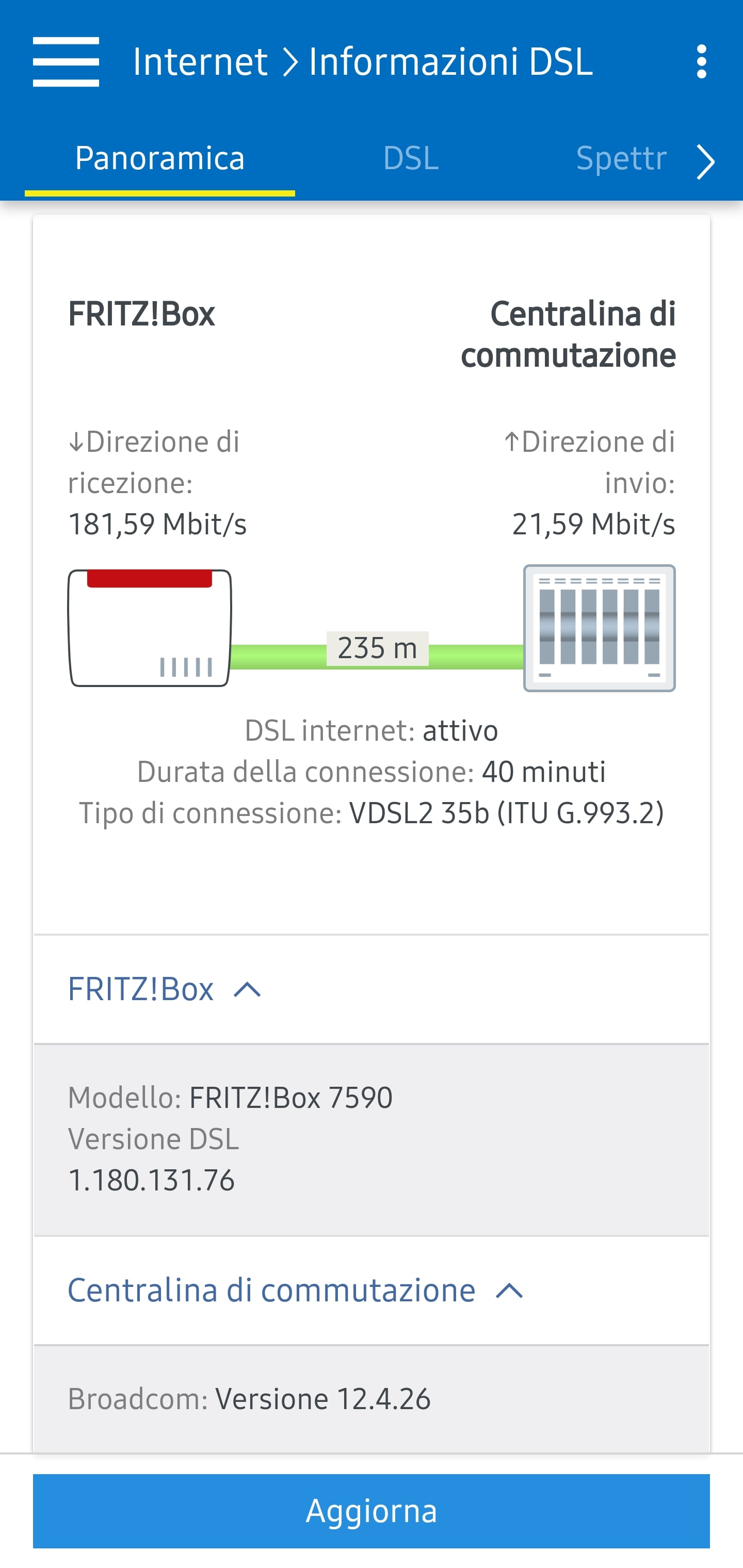Tap the 21,59 Mbit/s upload rate
Viewport: 743px width, 1568px height.
(x=593, y=524)
